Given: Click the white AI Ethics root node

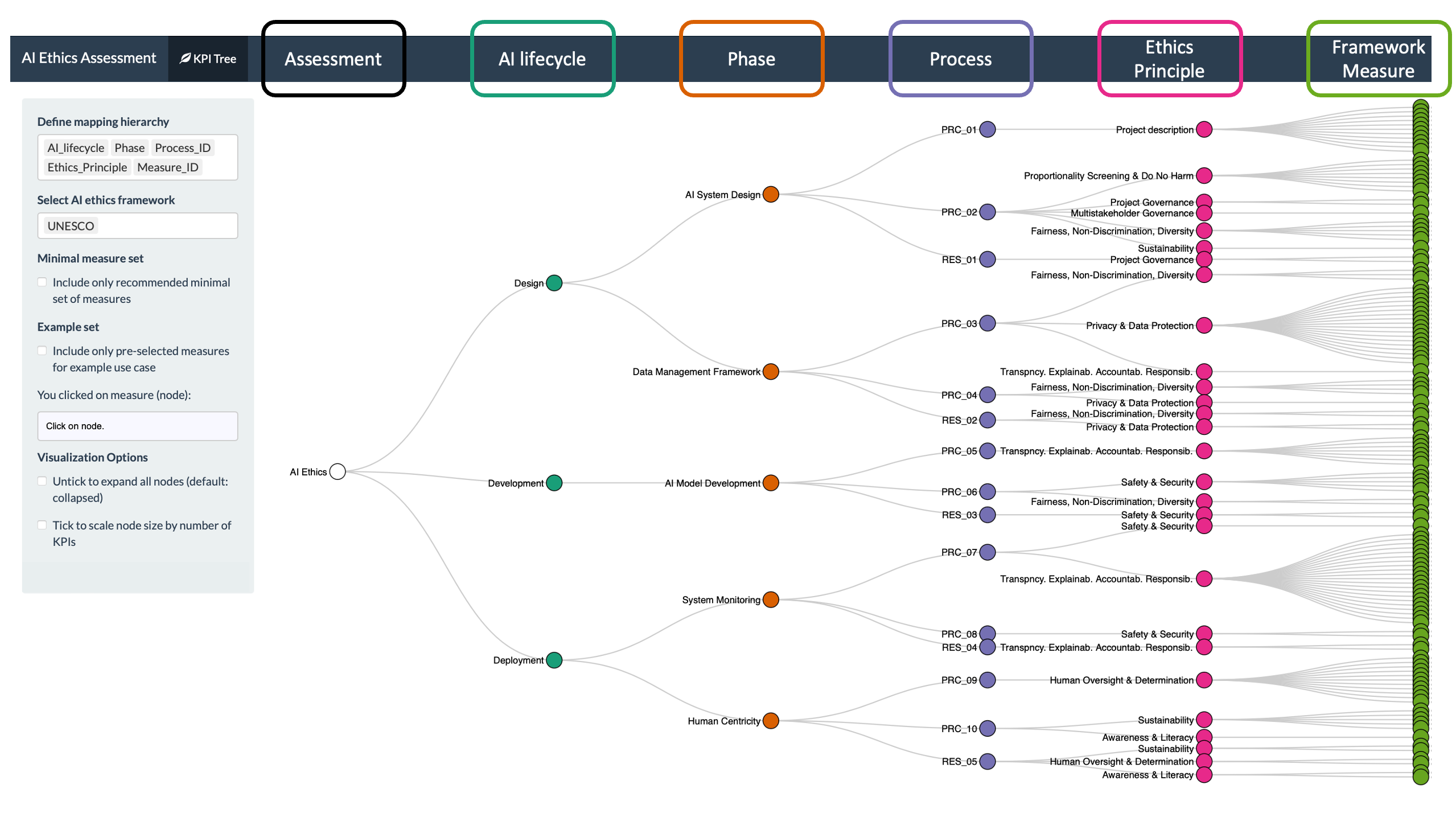Looking at the screenshot, I should [338, 471].
